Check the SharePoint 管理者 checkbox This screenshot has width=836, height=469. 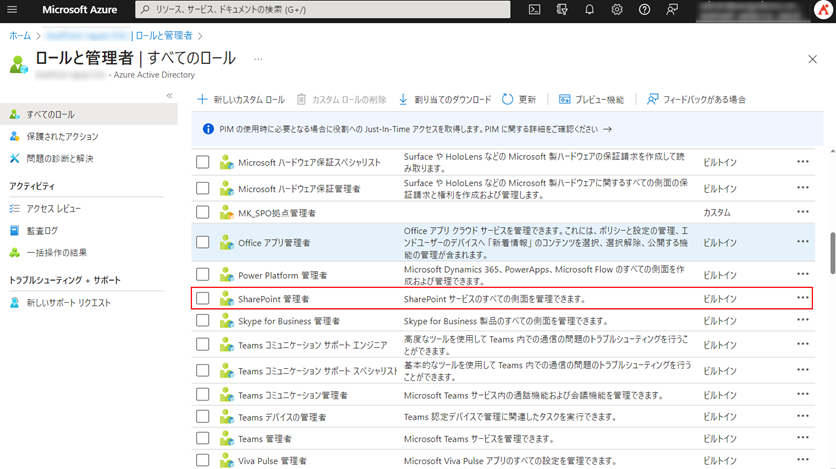pyautogui.click(x=203, y=298)
